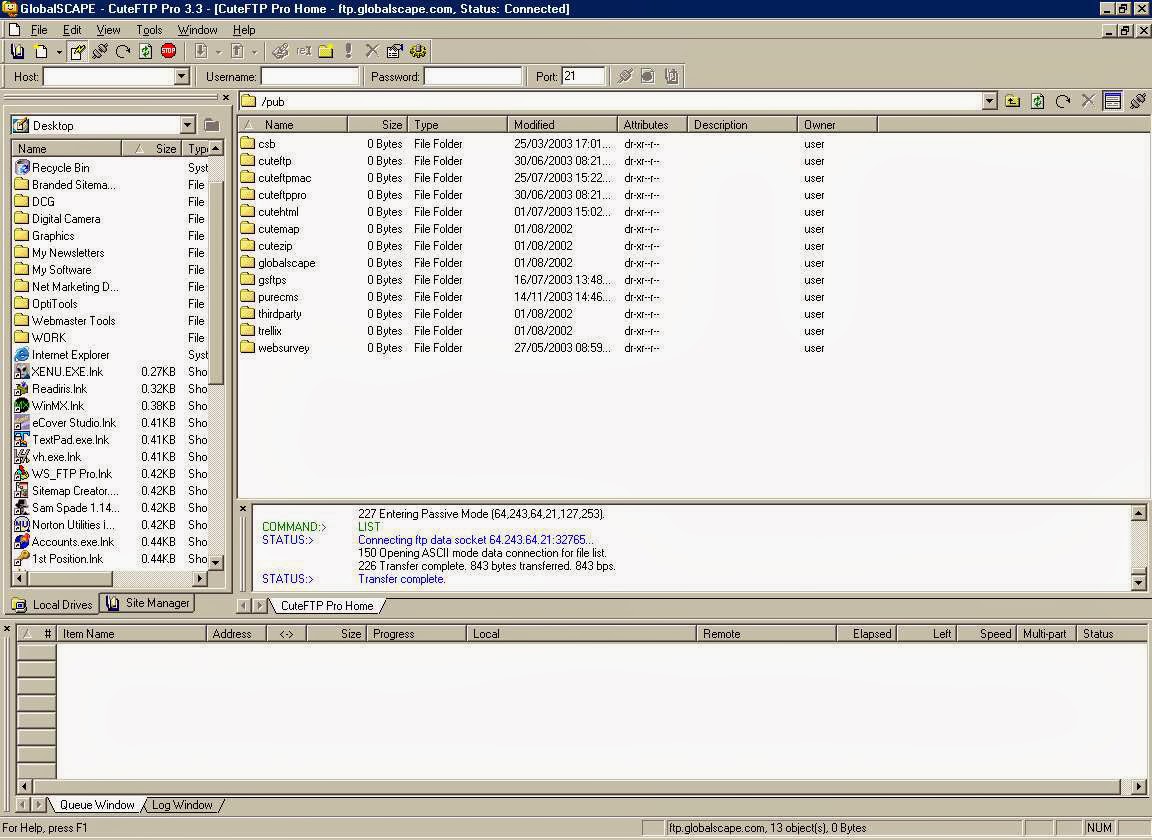This screenshot has height=840, width=1152.
Task: Click the green Refresh page toolbar icon
Action: click(145, 51)
